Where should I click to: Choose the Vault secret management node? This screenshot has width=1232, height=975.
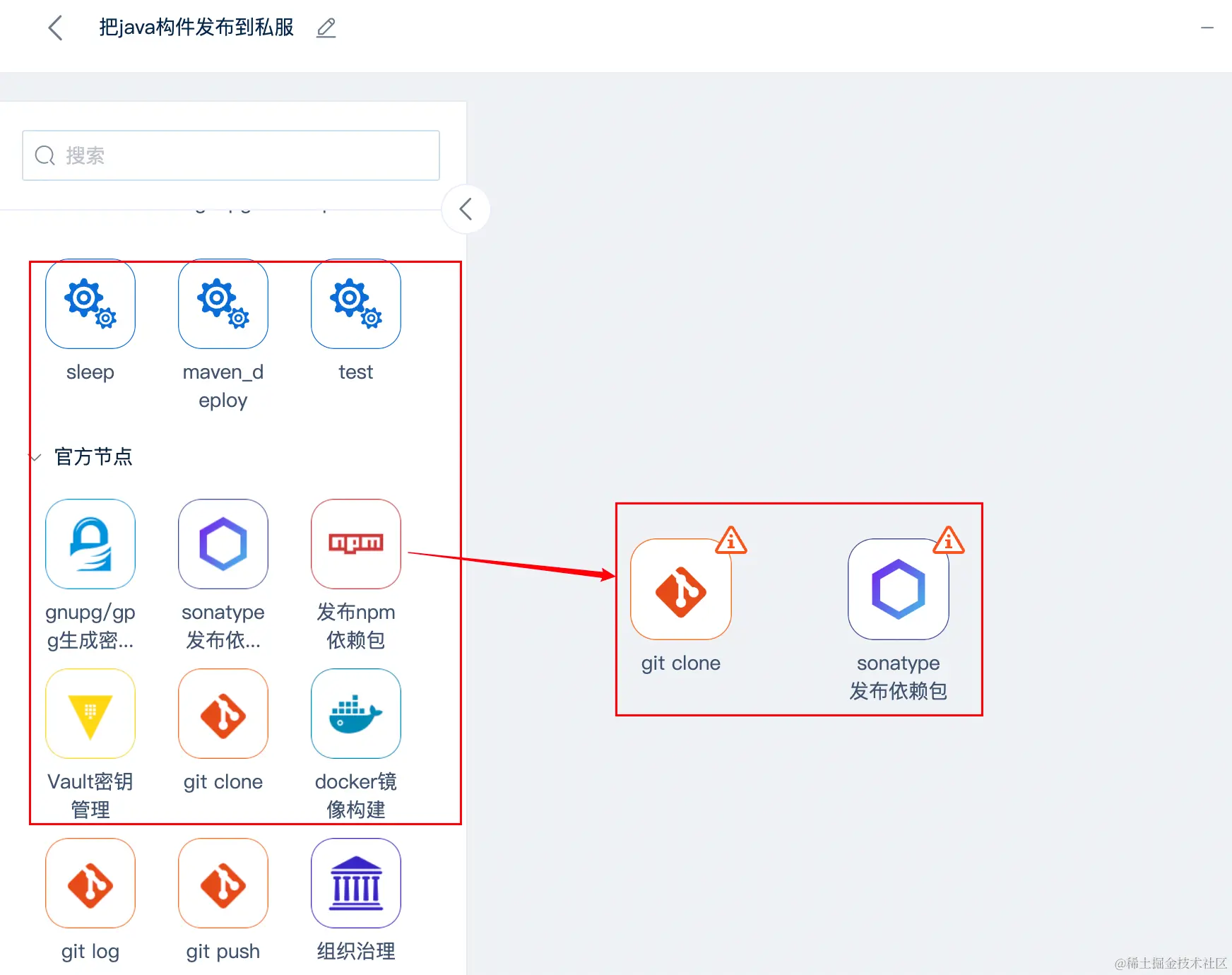click(x=90, y=714)
